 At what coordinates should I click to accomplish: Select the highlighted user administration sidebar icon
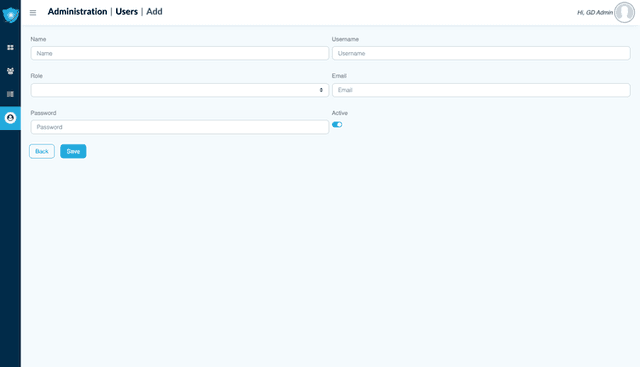coord(10,118)
